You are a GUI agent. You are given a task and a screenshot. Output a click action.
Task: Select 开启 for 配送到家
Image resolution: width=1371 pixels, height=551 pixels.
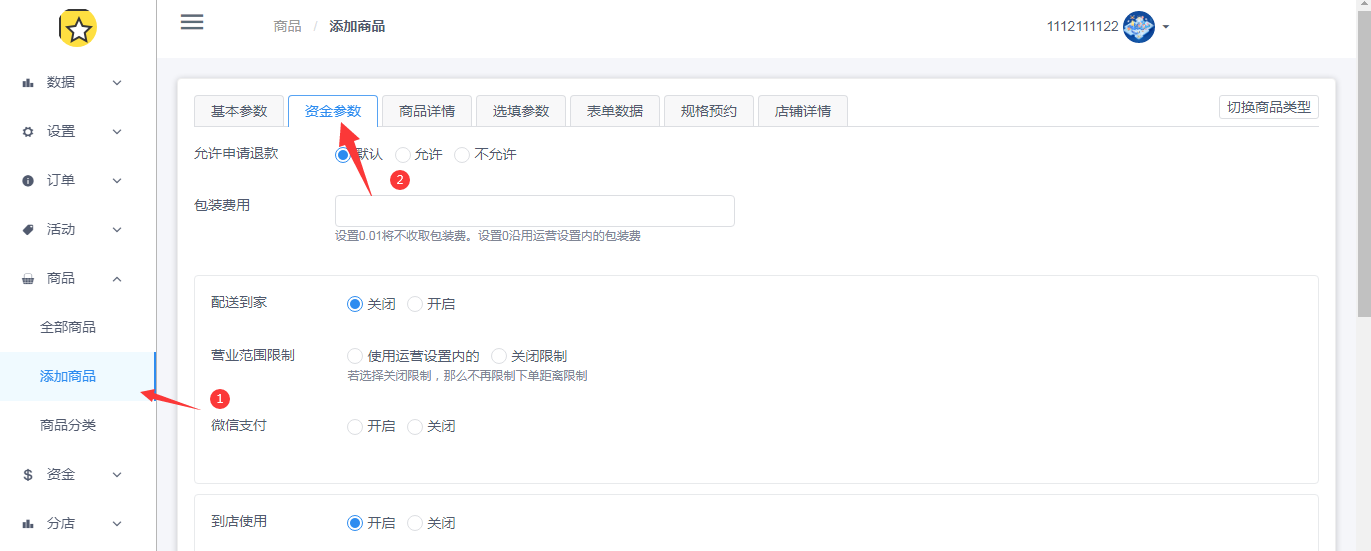415,304
